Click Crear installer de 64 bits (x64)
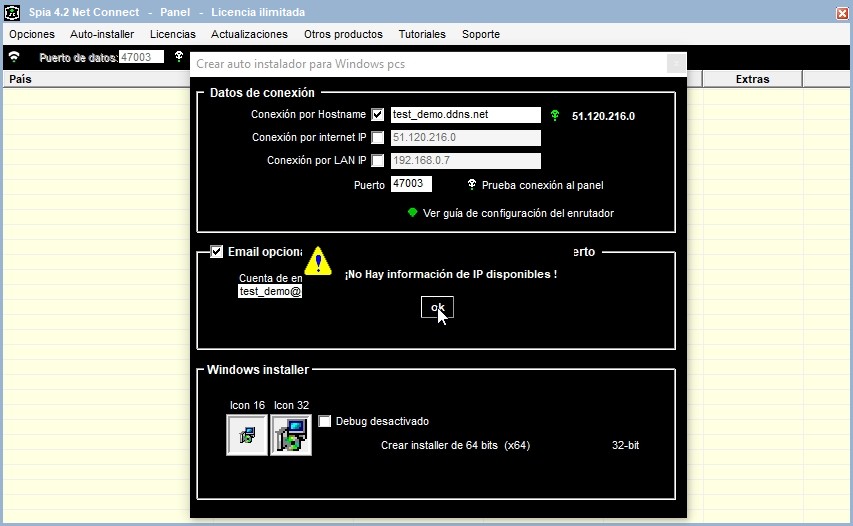 (x=455, y=445)
